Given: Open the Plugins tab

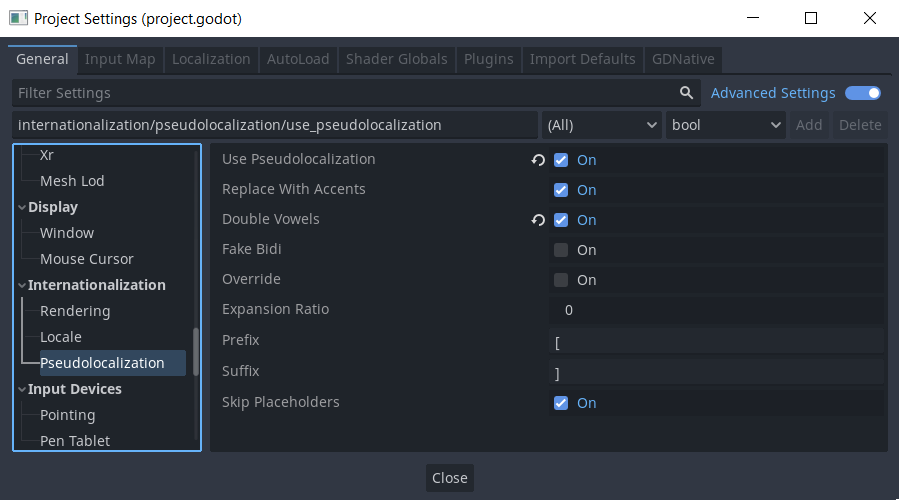Looking at the screenshot, I should [488, 59].
